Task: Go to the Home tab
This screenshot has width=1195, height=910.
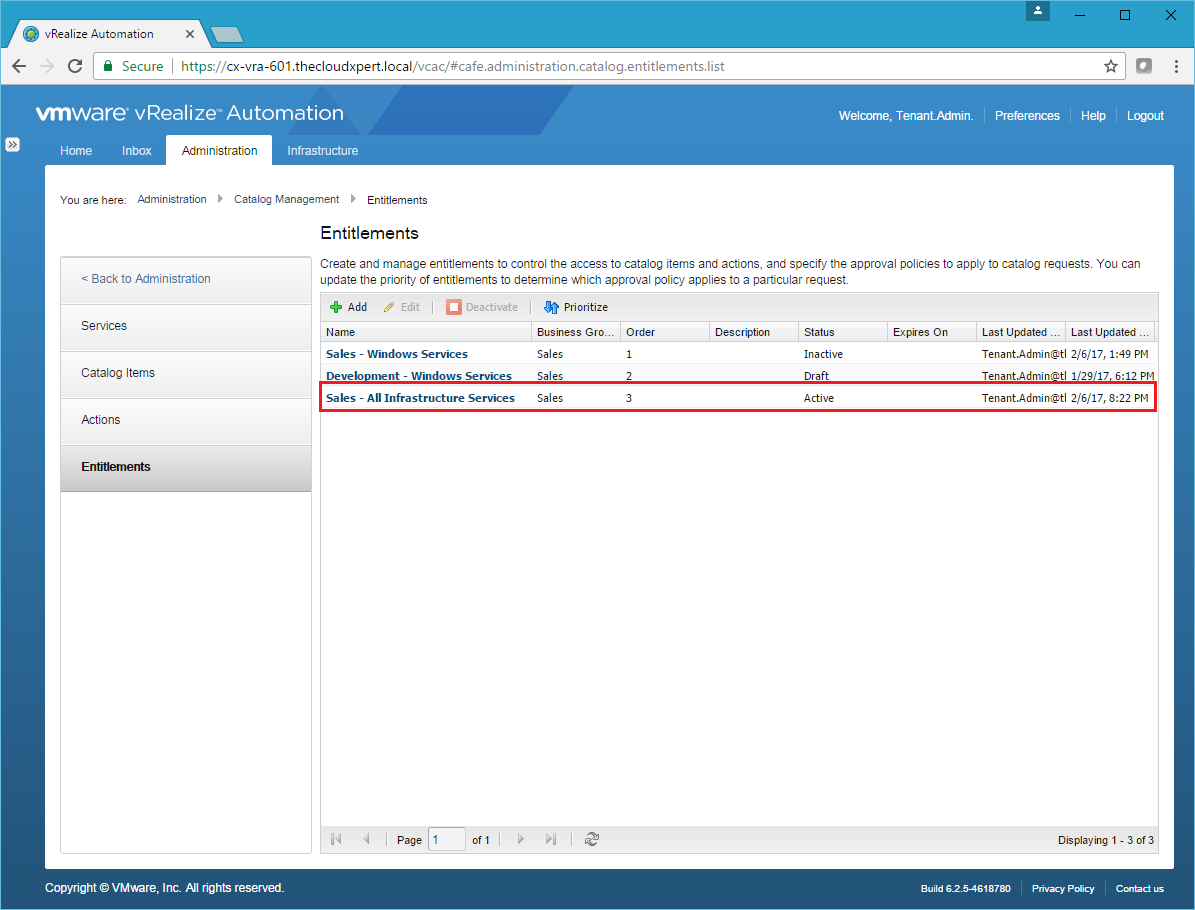Action: point(76,151)
